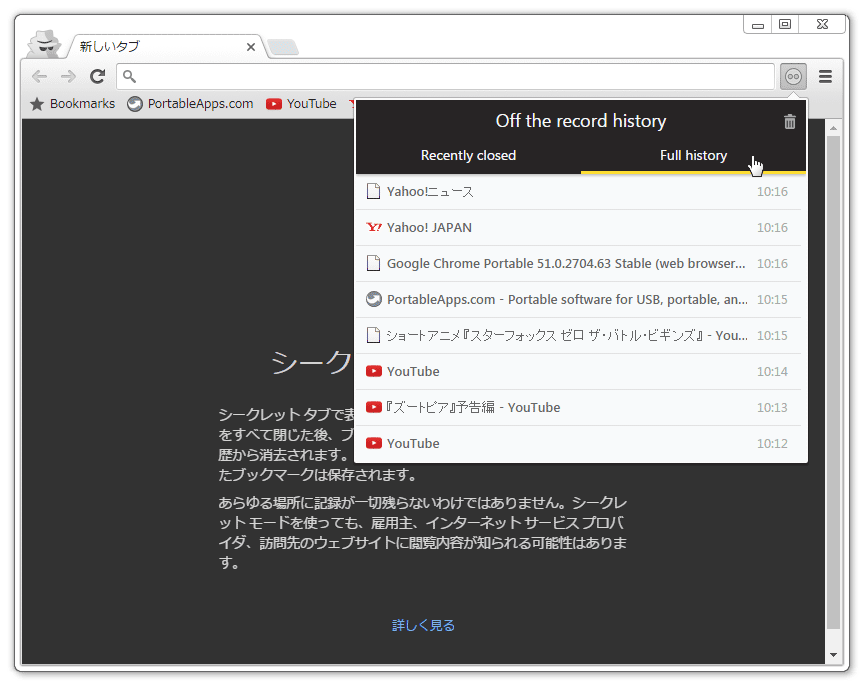This screenshot has width=863, height=686.
Task: Click the Bookmarks star icon
Action: (37, 104)
